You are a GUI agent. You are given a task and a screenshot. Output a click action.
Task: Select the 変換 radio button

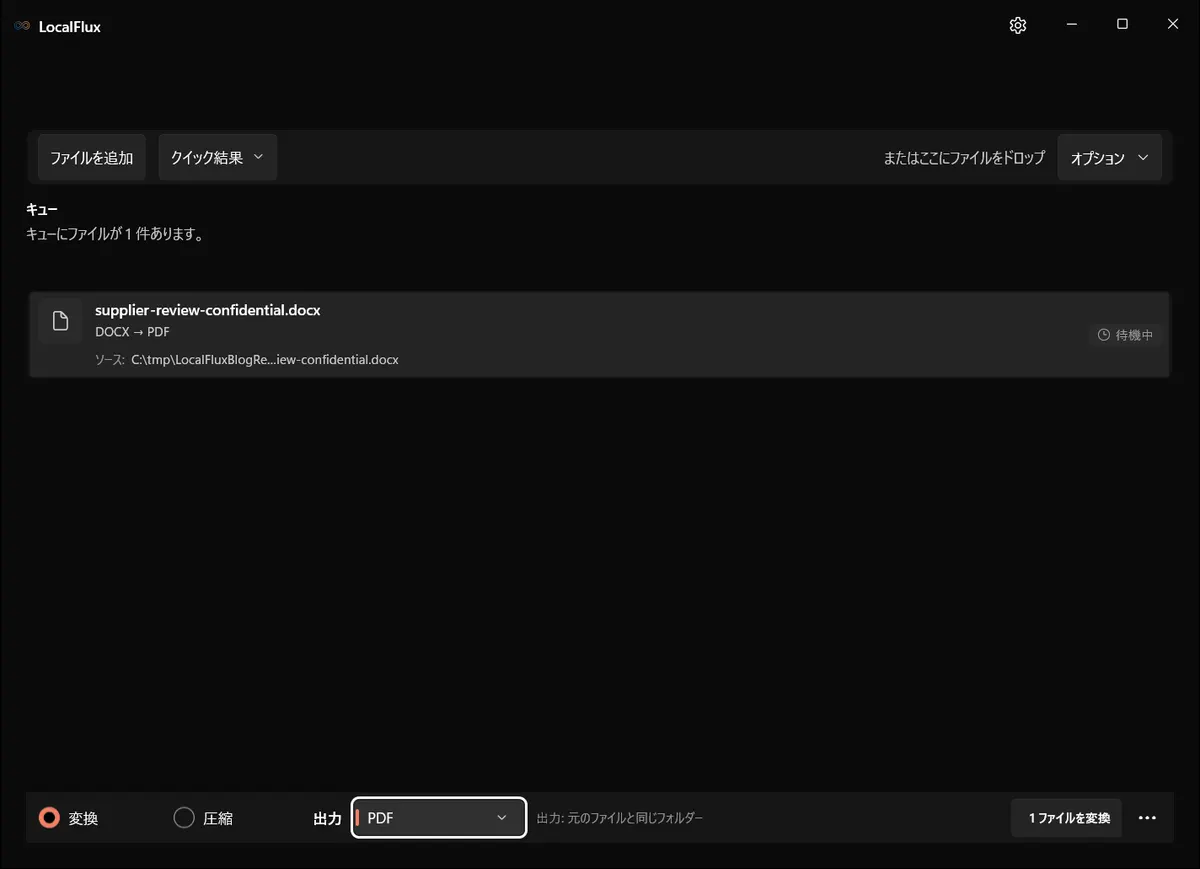coord(49,818)
